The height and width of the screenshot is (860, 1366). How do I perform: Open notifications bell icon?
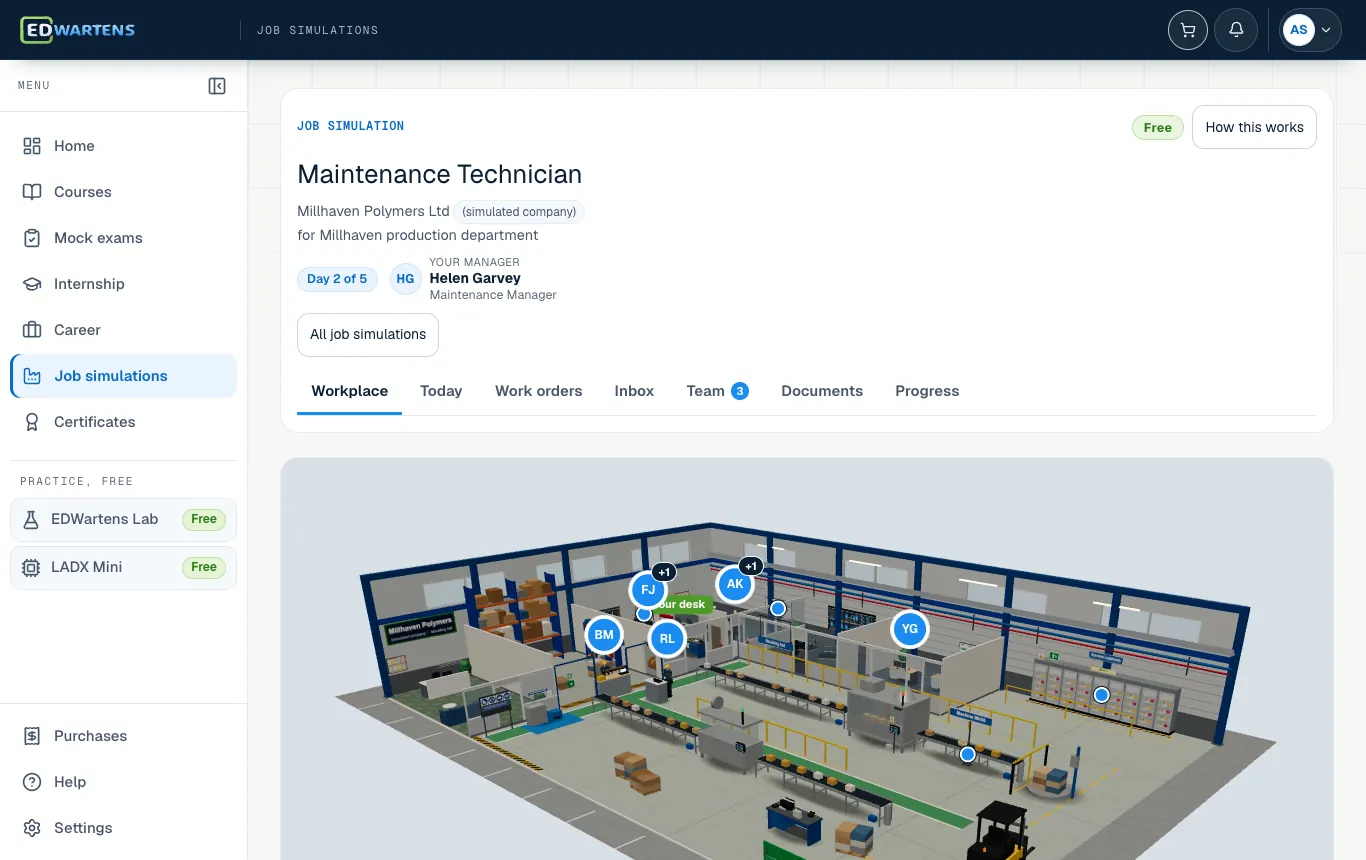[x=1236, y=30]
